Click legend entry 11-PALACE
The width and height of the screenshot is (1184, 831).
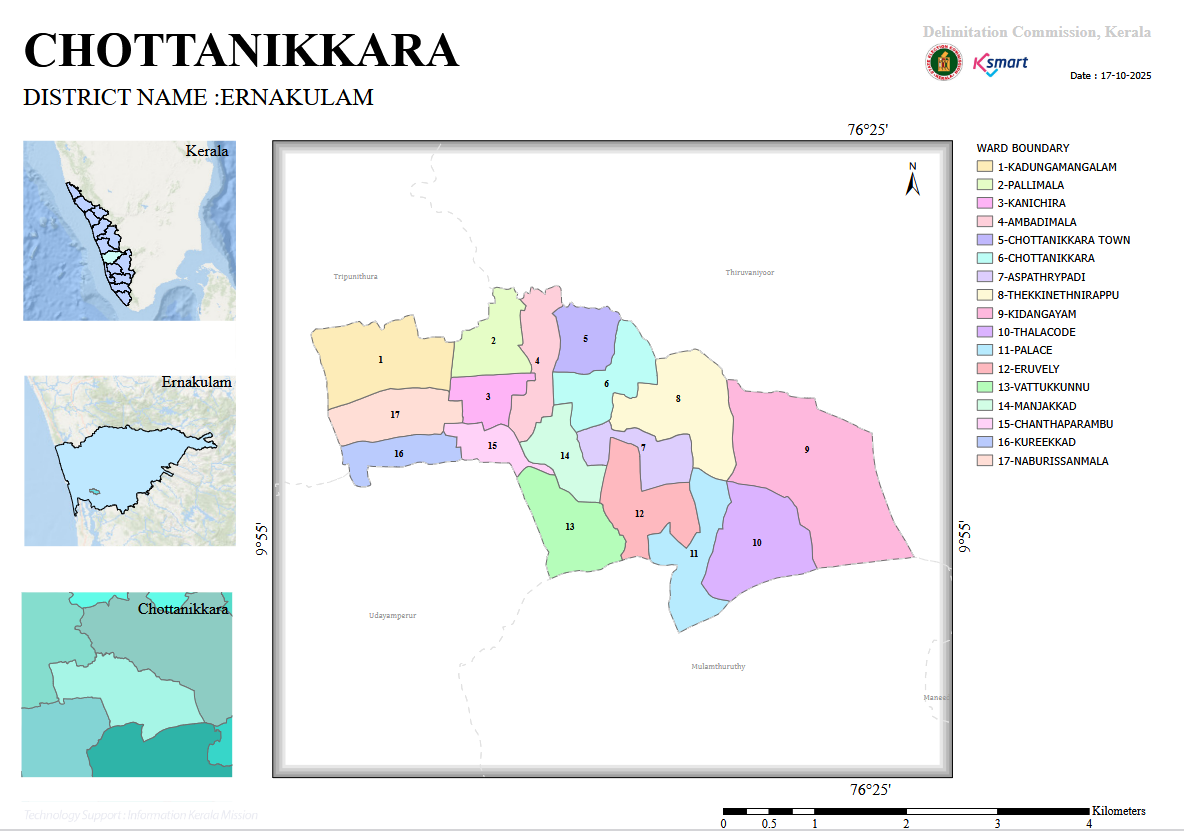pyautogui.click(x=1025, y=350)
